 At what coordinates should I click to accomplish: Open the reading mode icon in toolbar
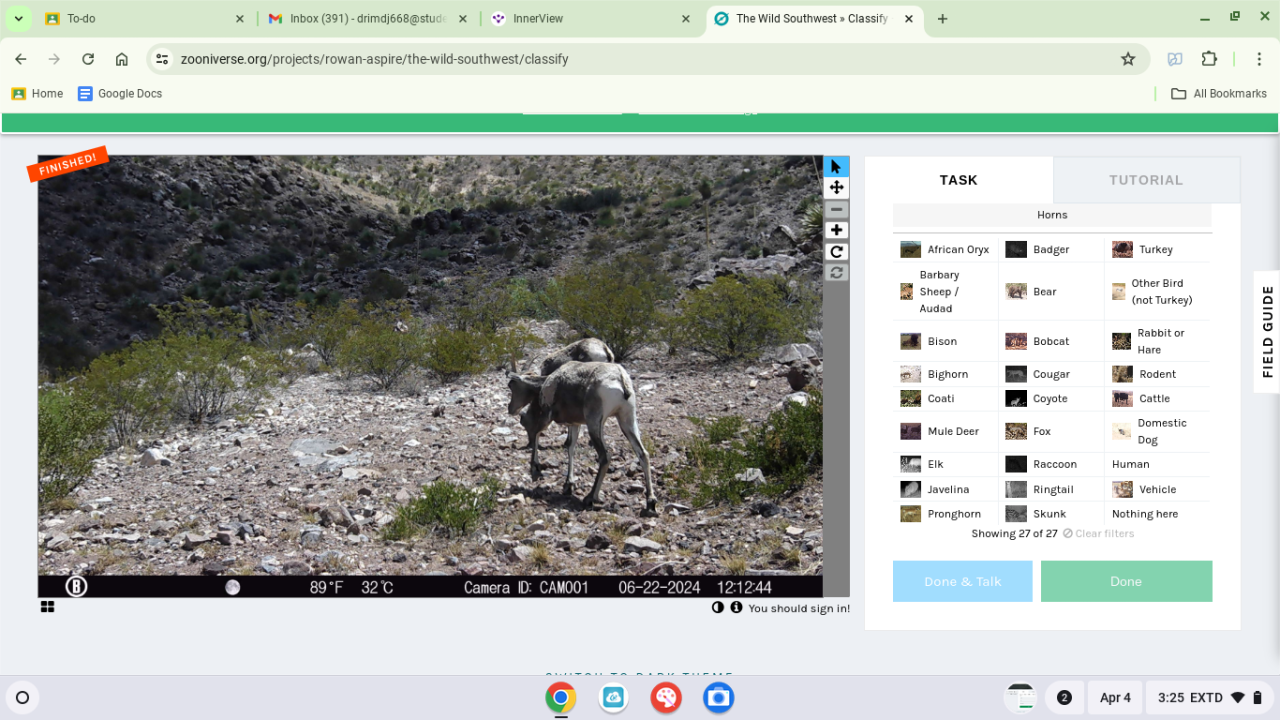1175,59
